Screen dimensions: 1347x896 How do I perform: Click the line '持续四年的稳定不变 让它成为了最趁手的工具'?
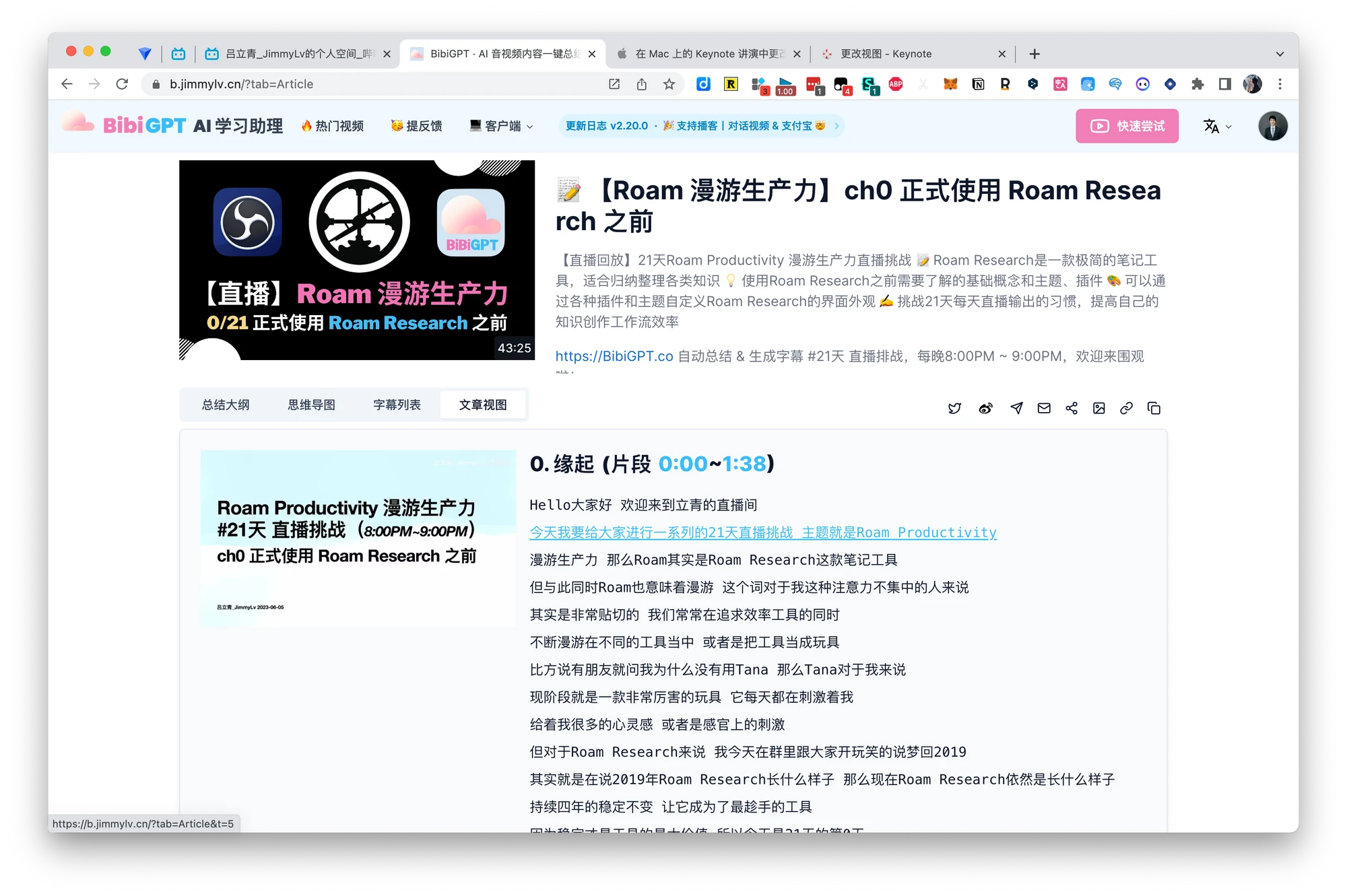(x=671, y=806)
